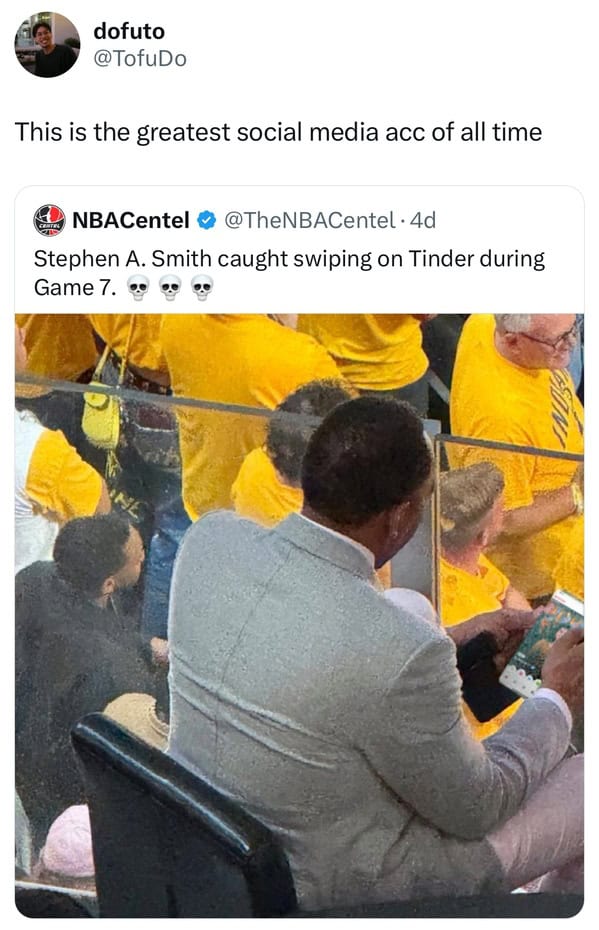Screen dimensions: 599x930
Task: Open the quoted 'Stephen A. Smith caught swiping' text
Action: click(289, 273)
